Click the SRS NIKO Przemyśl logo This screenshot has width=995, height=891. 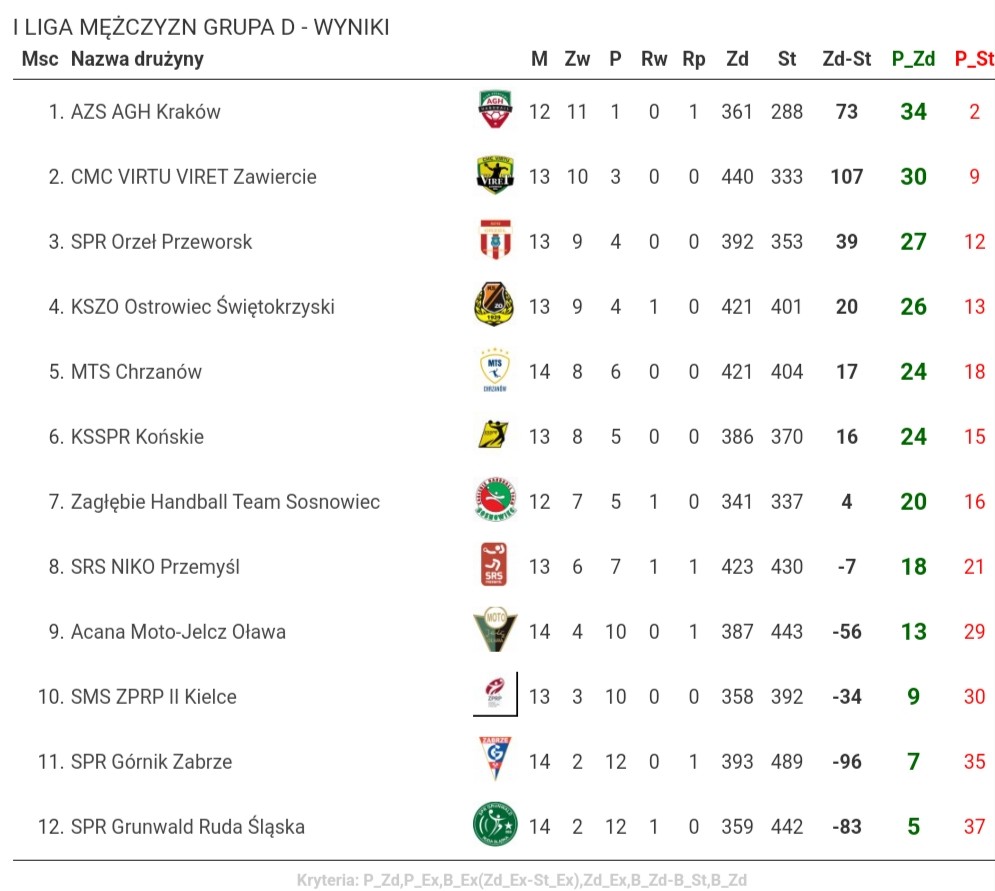(x=495, y=566)
